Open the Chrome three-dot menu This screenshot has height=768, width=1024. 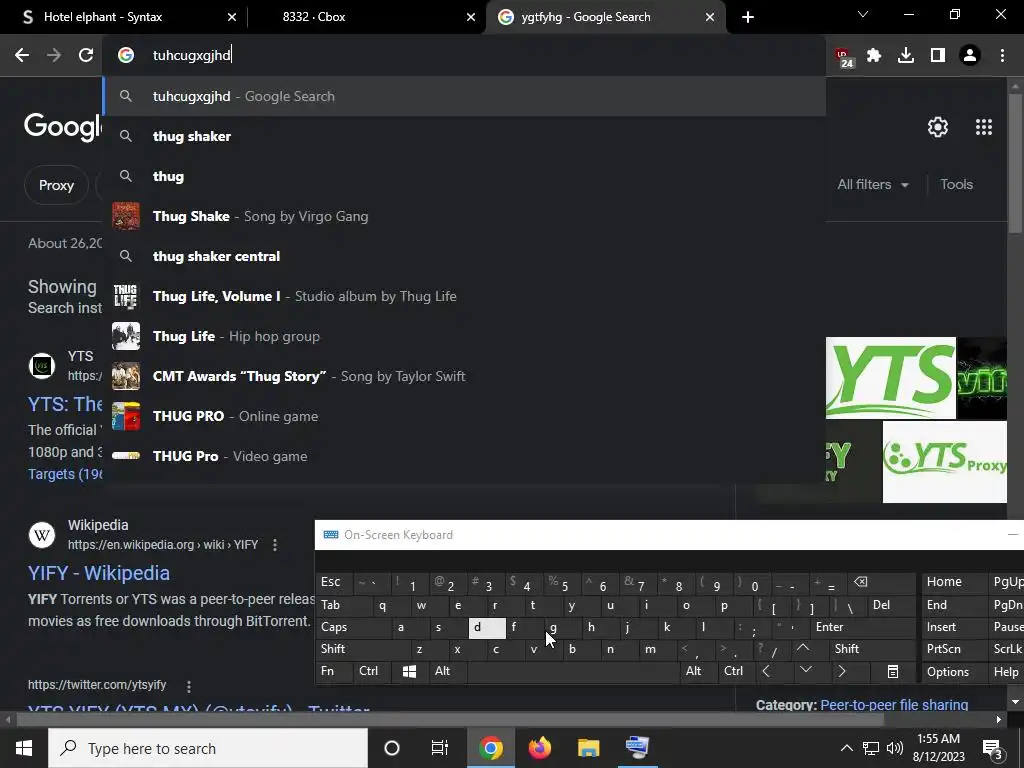1002,56
